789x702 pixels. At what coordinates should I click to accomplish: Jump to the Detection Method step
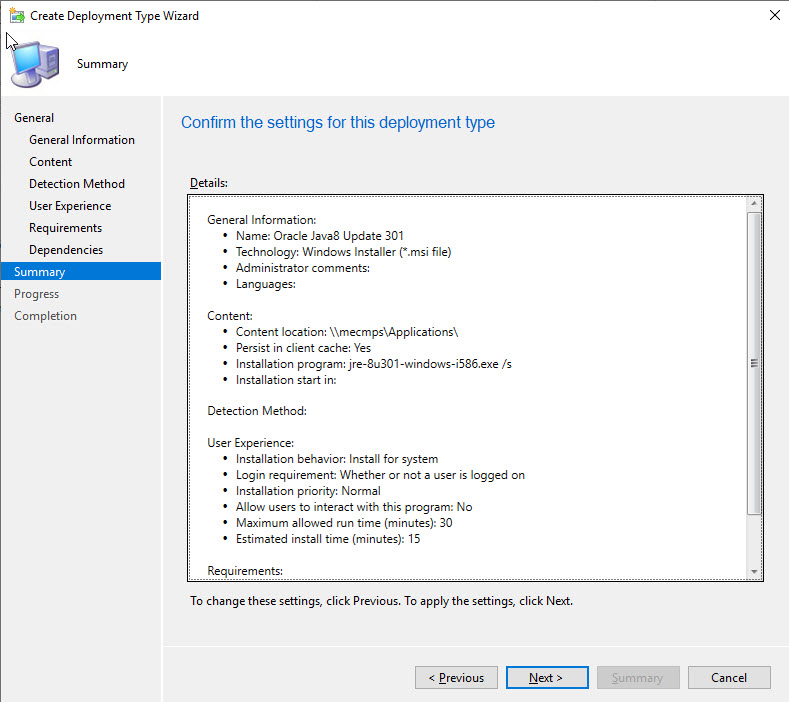point(77,184)
